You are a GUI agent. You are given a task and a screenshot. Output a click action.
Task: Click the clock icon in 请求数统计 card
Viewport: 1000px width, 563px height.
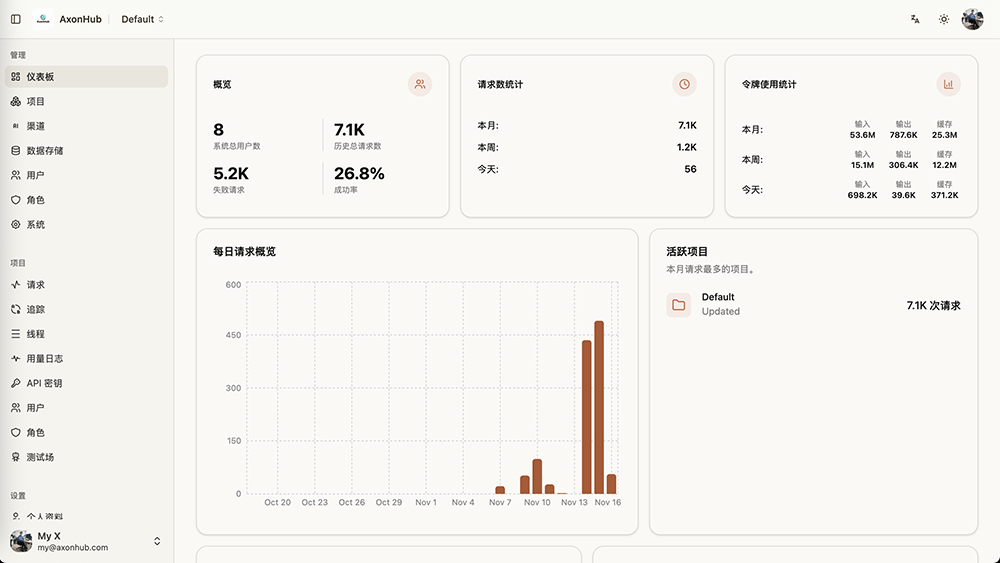pos(684,85)
